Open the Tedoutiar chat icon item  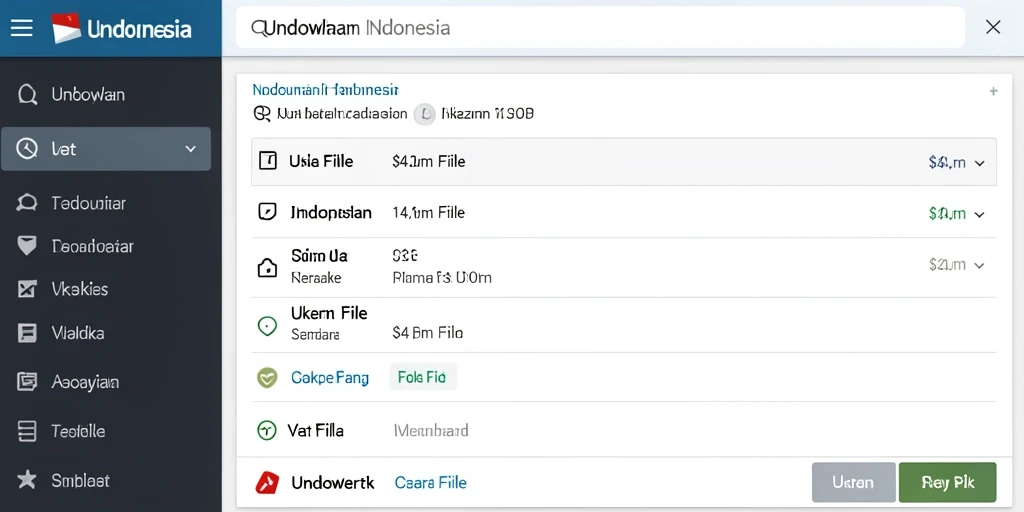(x=27, y=203)
